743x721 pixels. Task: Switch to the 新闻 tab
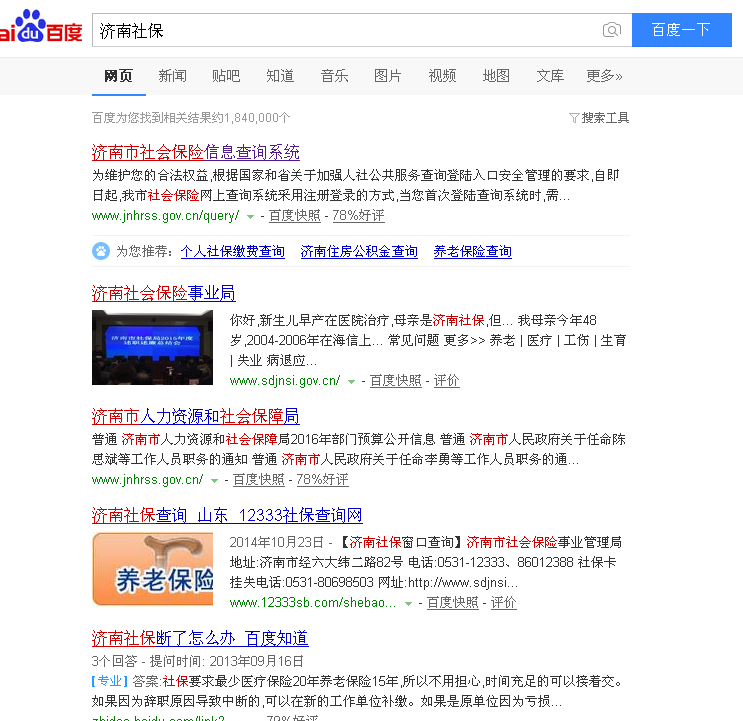(x=172, y=76)
